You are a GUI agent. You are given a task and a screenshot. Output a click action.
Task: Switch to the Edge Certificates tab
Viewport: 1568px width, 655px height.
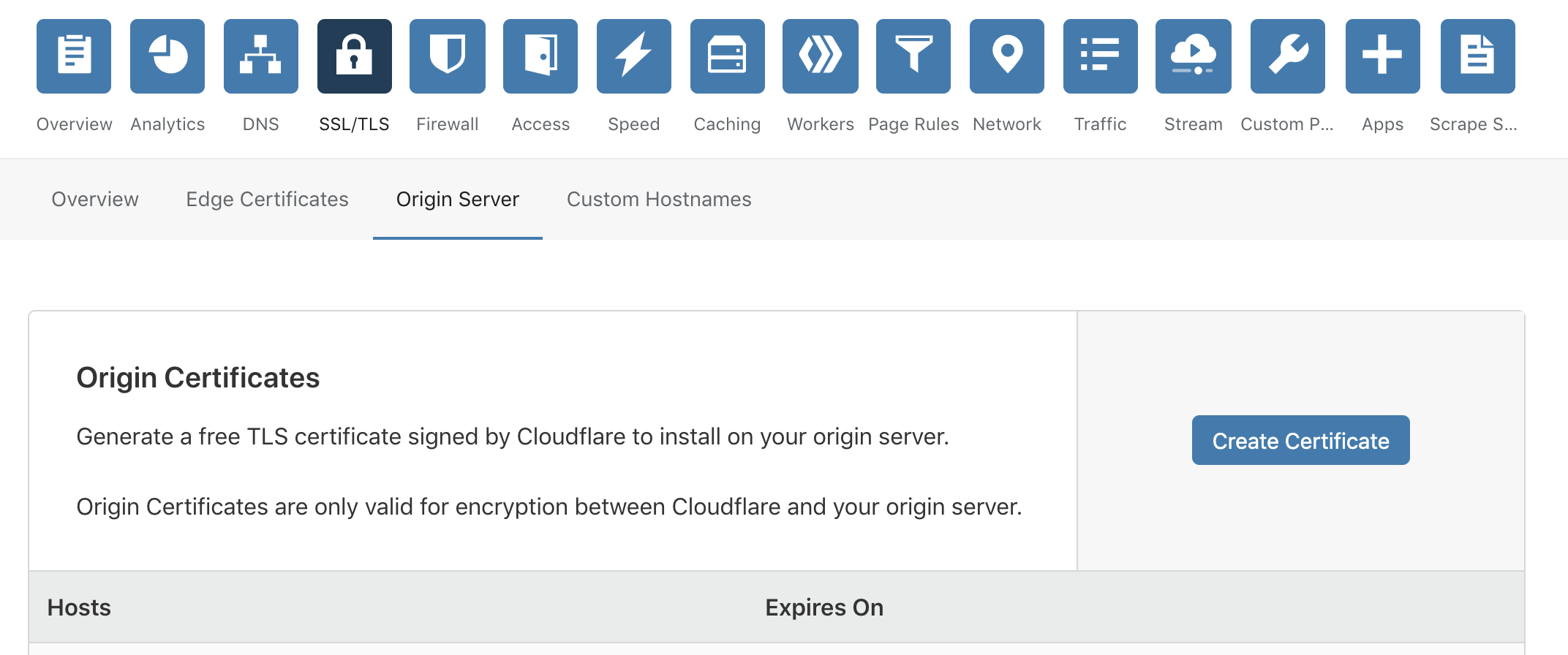click(x=267, y=199)
